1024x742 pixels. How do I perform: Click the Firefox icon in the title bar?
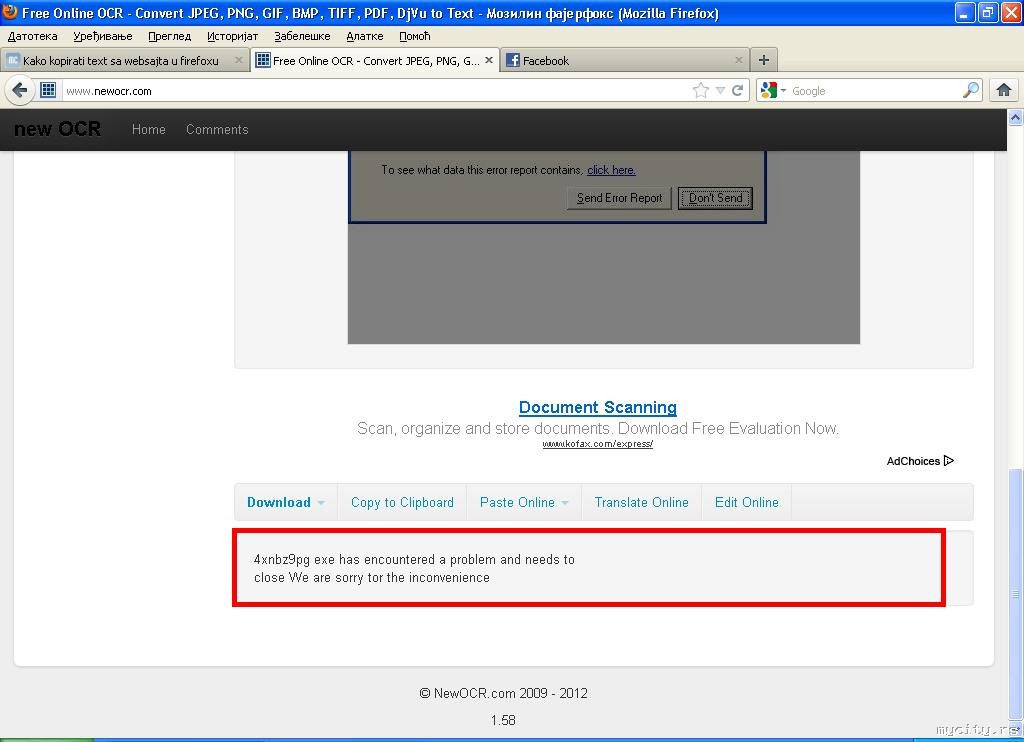[x=10, y=12]
